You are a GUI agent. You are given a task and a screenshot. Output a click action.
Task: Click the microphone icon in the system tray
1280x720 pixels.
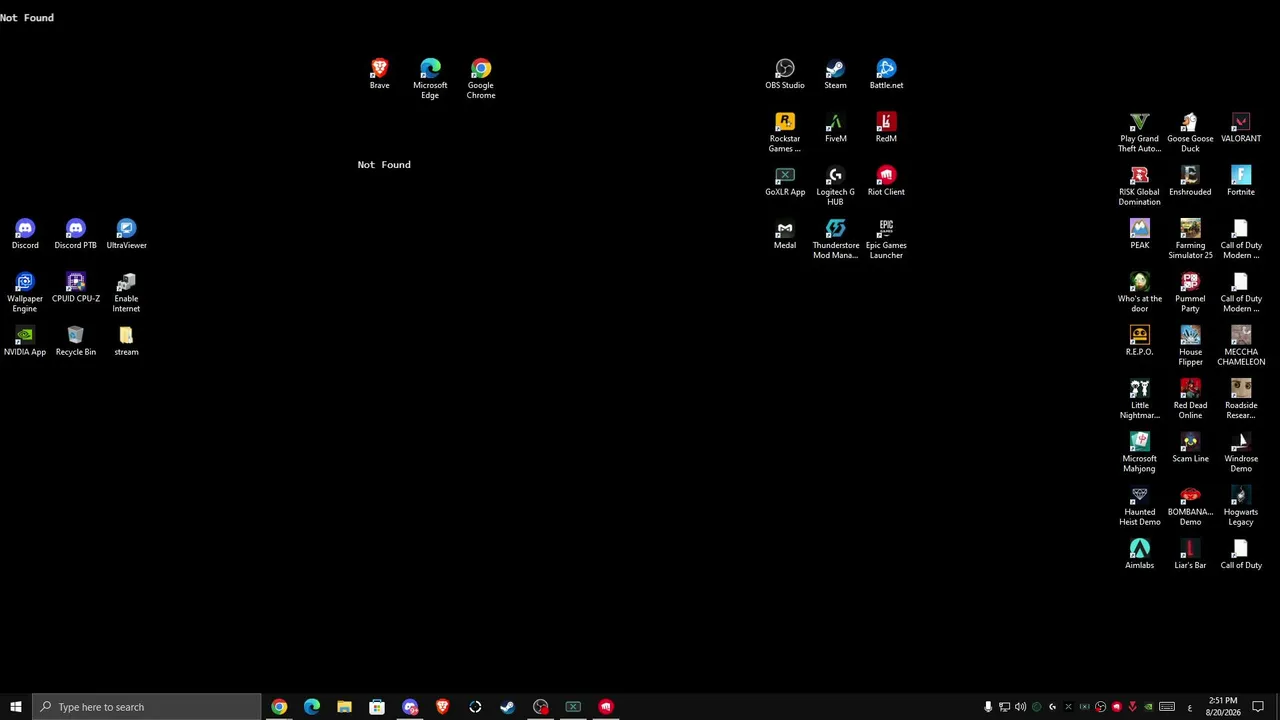click(x=988, y=707)
